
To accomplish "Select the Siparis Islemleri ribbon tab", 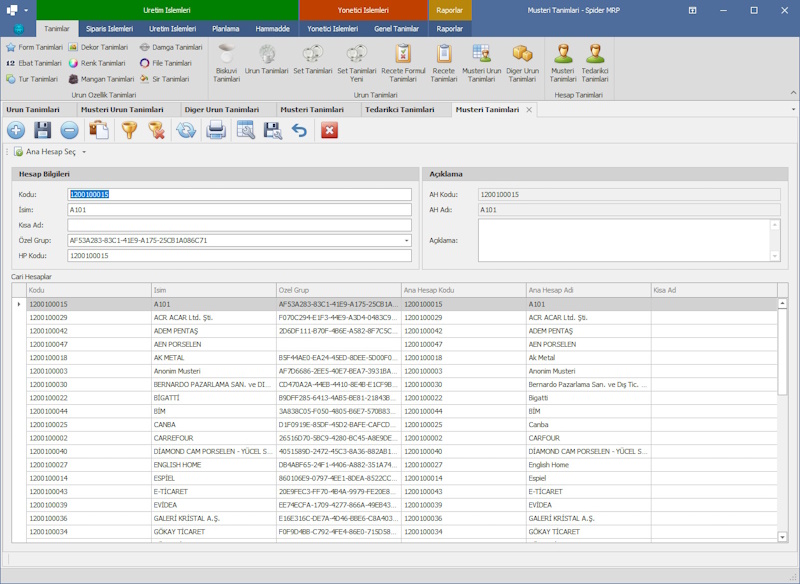I will click(110, 29).
